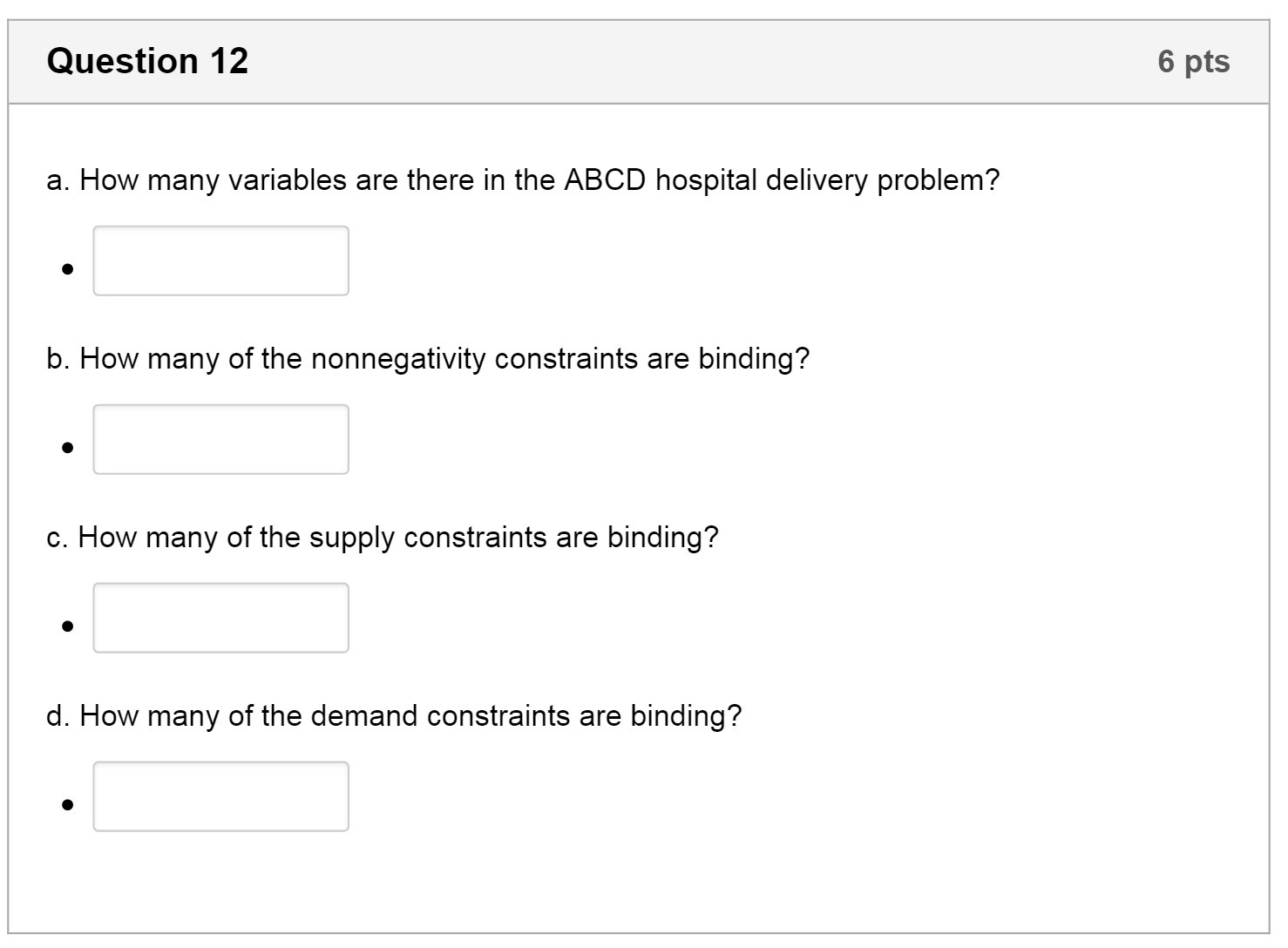Click the word "hospital" in question a
This screenshot has width=1288, height=948.
(x=707, y=180)
